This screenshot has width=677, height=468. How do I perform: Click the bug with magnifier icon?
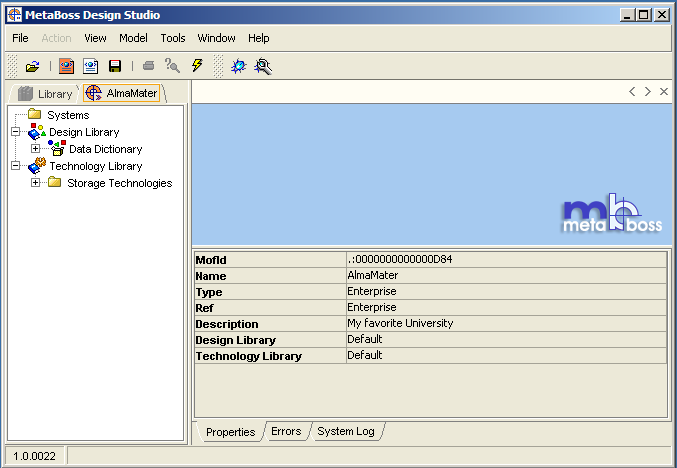click(x=263, y=66)
